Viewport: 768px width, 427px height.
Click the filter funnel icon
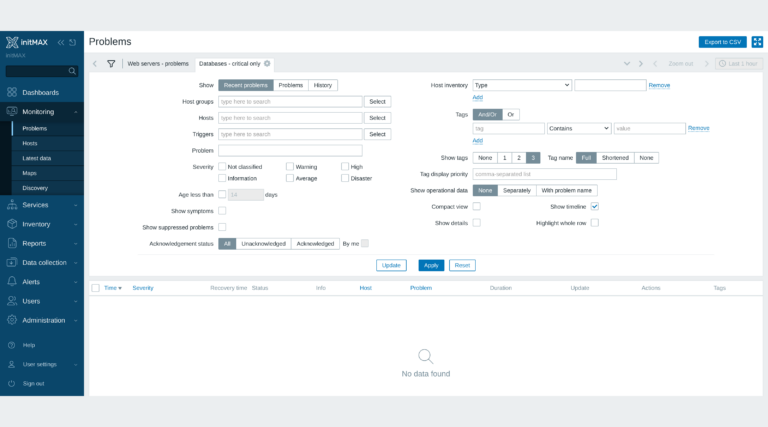pyautogui.click(x=111, y=64)
